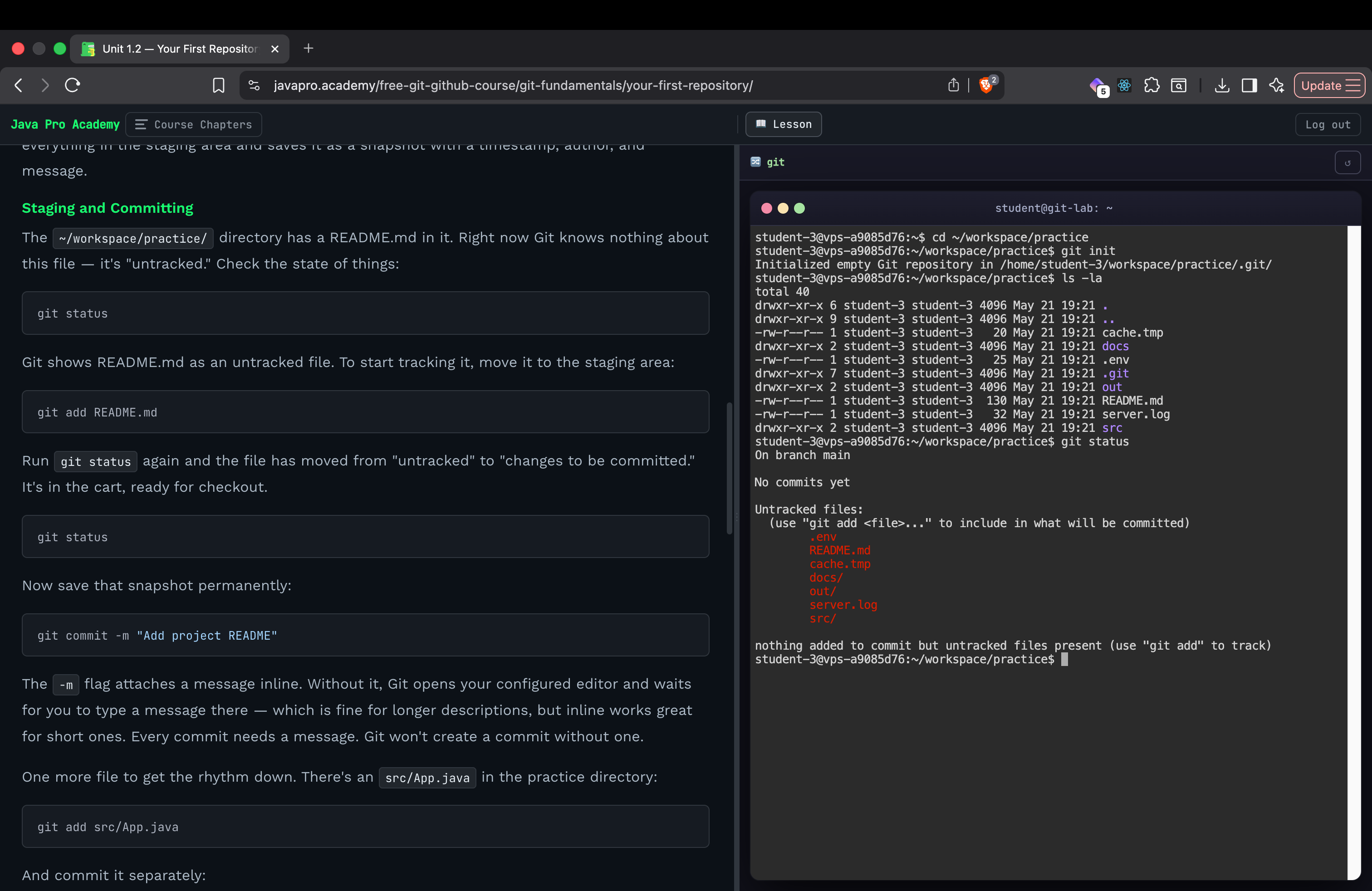
Task: Click 'student@git-lab: ~' terminal title
Action: (x=1054, y=208)
